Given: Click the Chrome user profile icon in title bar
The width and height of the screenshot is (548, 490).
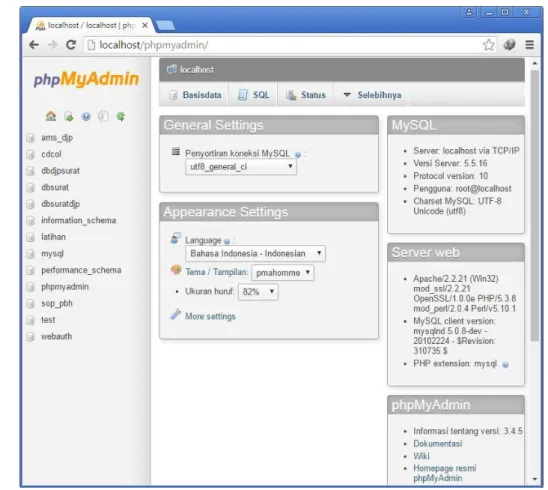Looking at the screenshot, I should coord(469,12).
